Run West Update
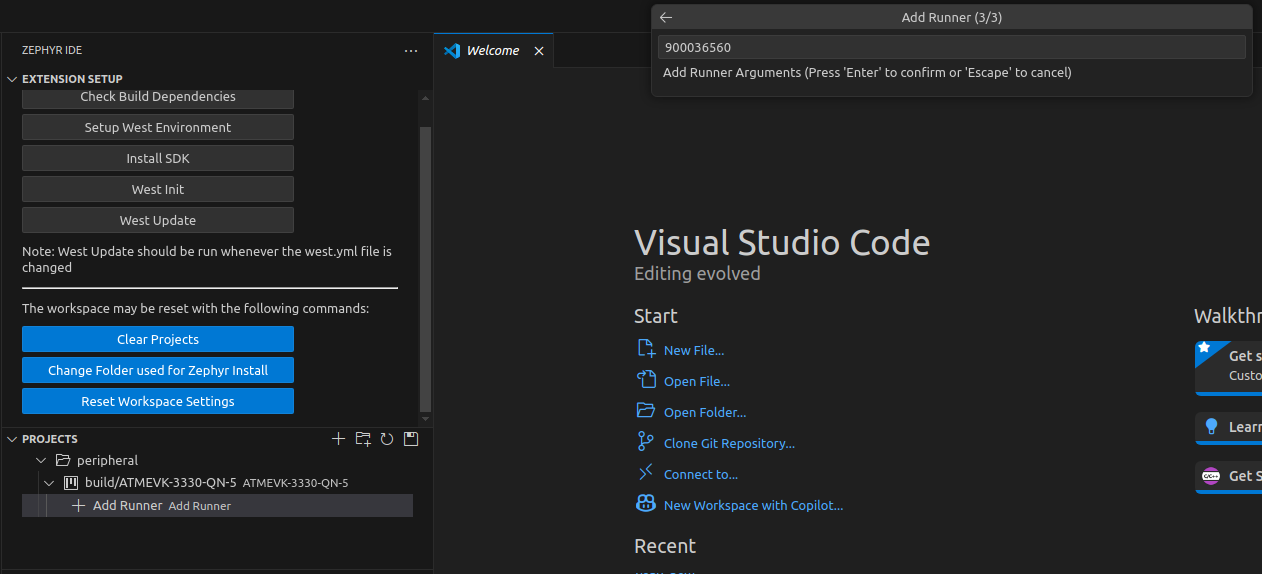 tap(158, 221)
